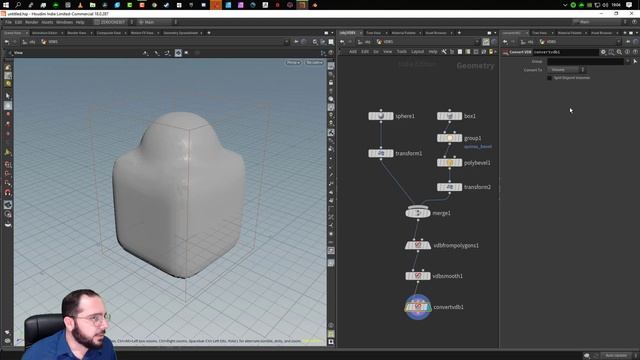Click the Auto Update button in status bar

(x=616, y=356)
